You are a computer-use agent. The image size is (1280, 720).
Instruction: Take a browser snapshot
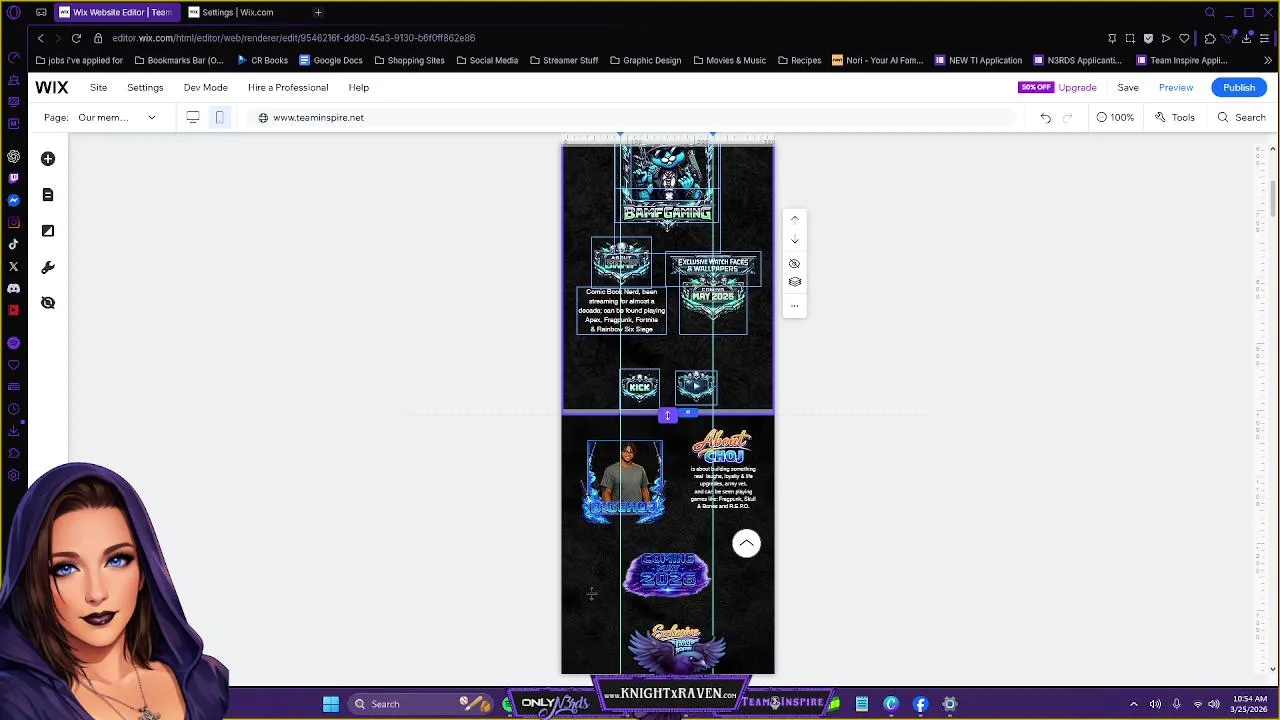point(1130,38)
